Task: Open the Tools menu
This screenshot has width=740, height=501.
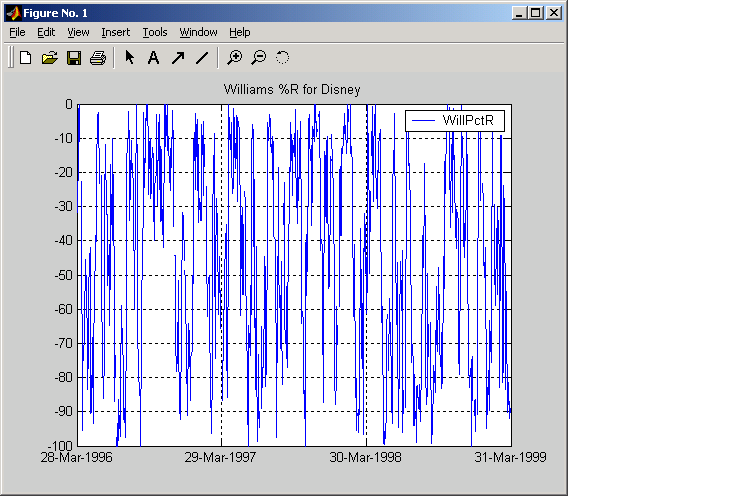Action: [x=155, y=32]
